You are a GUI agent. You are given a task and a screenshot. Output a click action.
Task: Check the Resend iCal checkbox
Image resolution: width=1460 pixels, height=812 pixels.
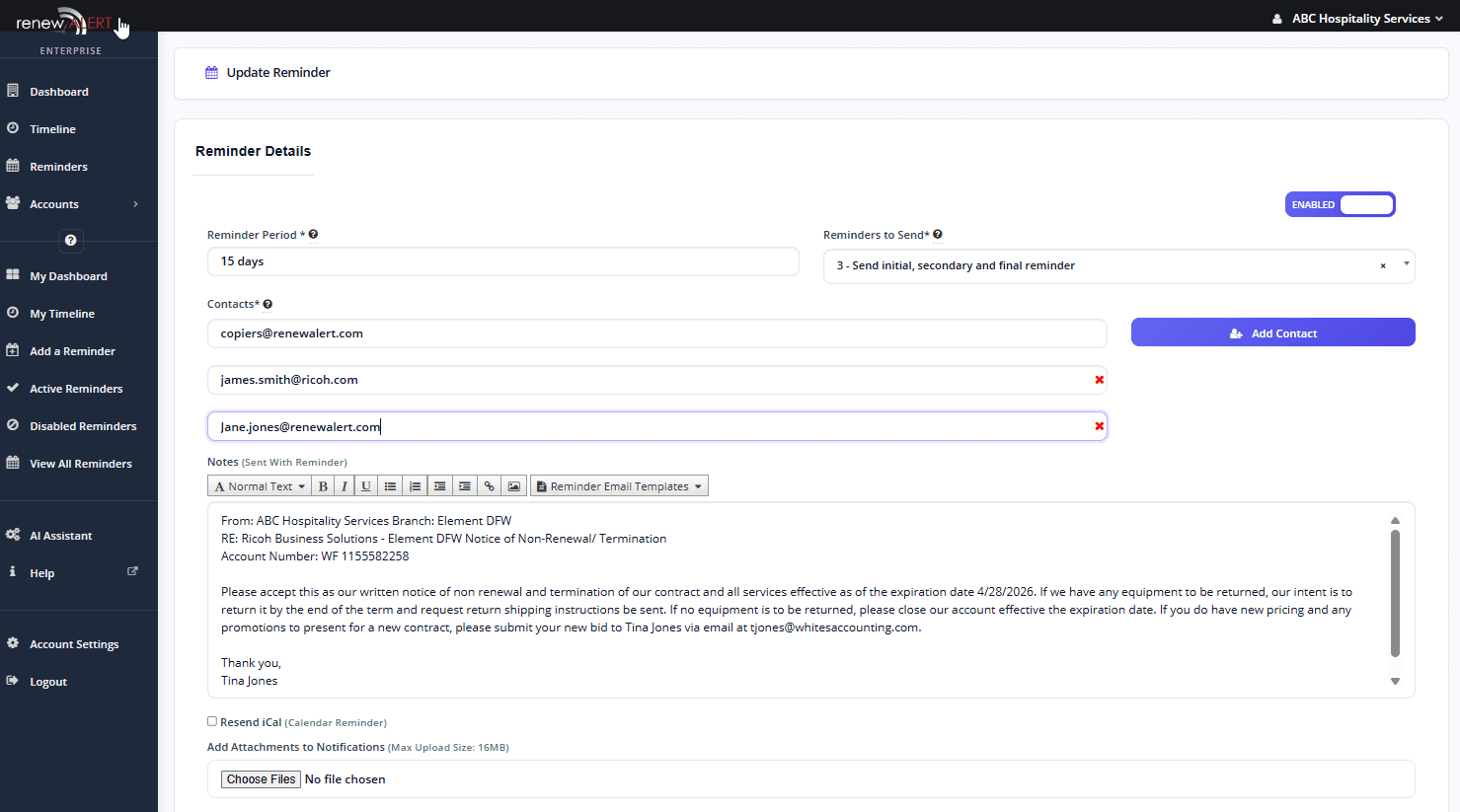tap(212, 721)
